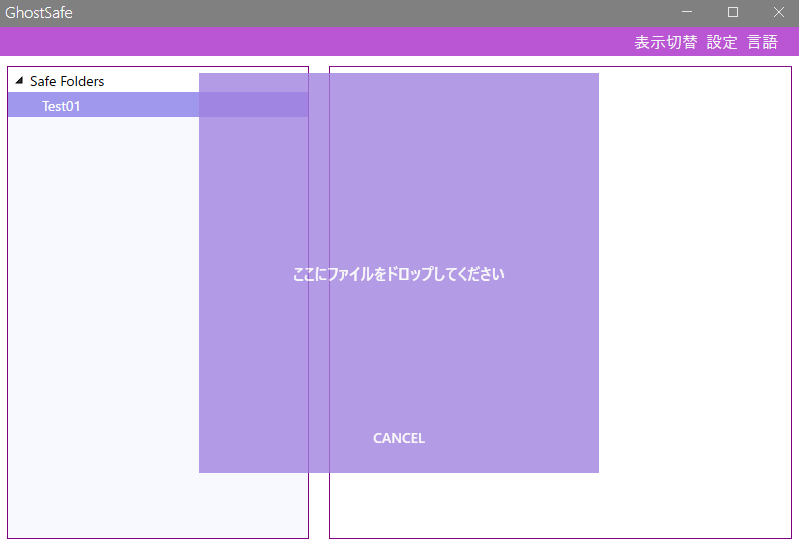Open the 表示切替 menu
This screenshot has width=799, height=547.
(x=665, y=42)
